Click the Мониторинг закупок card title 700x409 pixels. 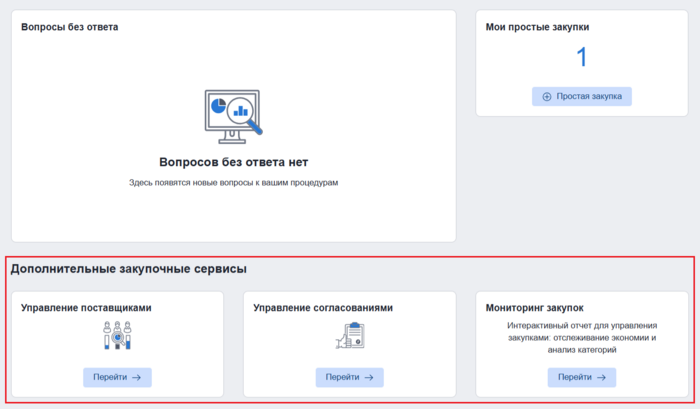(535, 308)
